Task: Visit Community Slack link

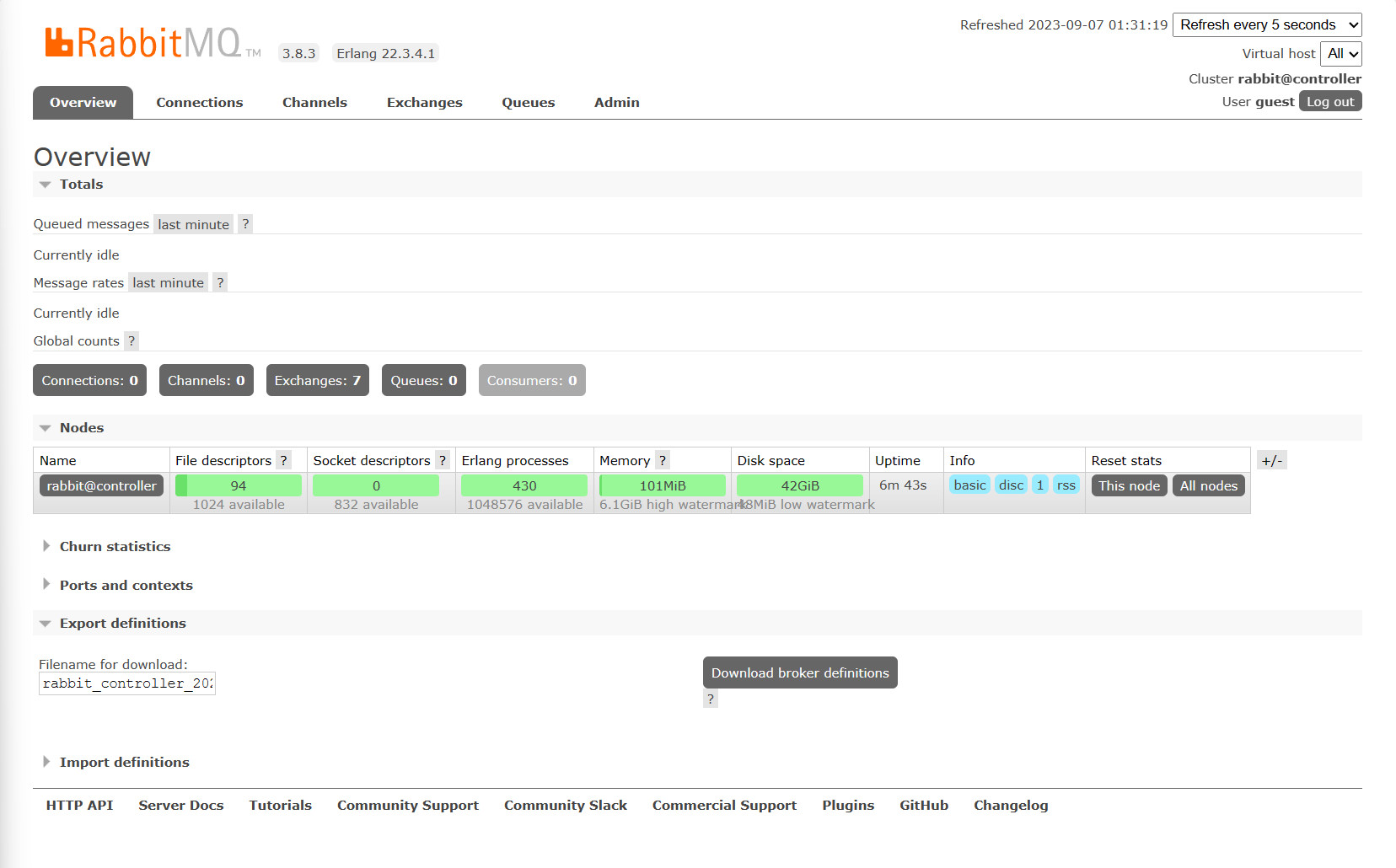Action: click(566, 806)
